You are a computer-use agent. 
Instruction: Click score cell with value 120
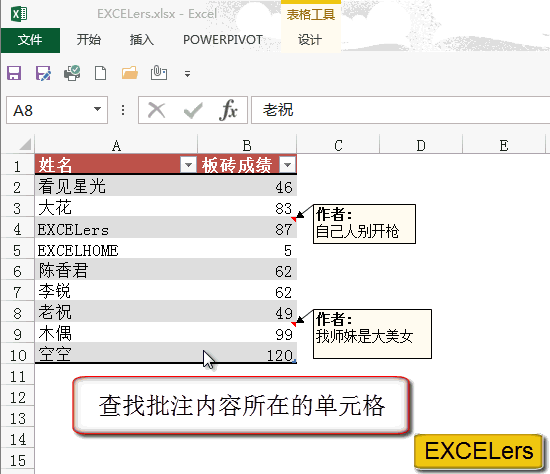247,354
